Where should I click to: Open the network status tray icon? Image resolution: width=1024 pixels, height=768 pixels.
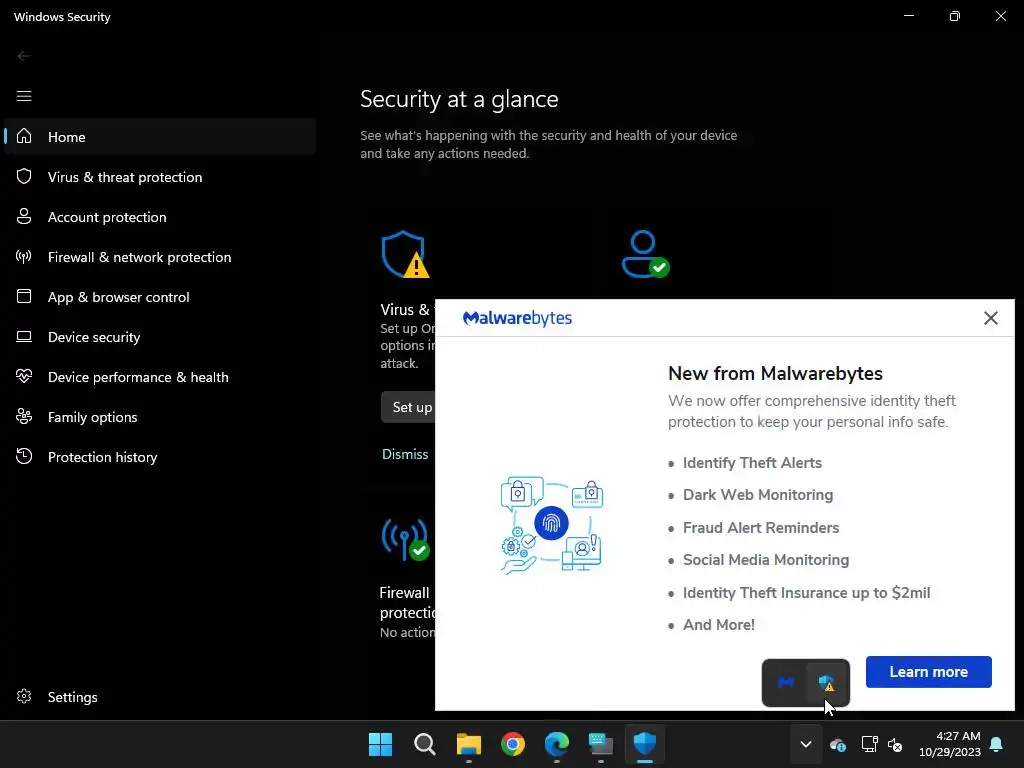[869, 744]
